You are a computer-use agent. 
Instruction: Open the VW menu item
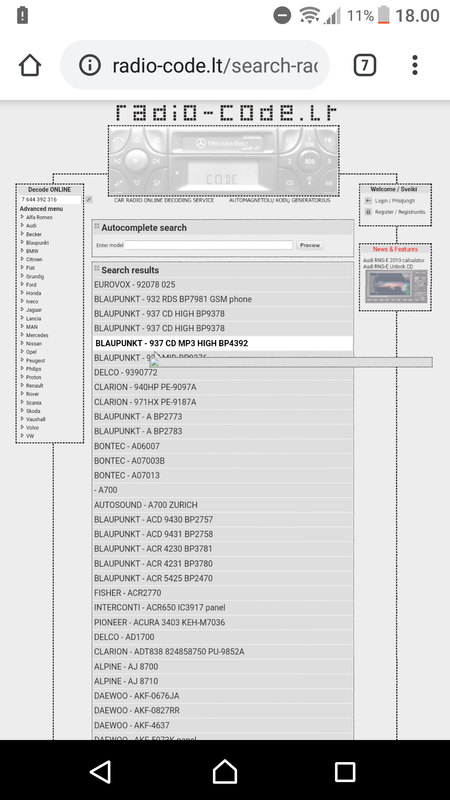[30, 436]
